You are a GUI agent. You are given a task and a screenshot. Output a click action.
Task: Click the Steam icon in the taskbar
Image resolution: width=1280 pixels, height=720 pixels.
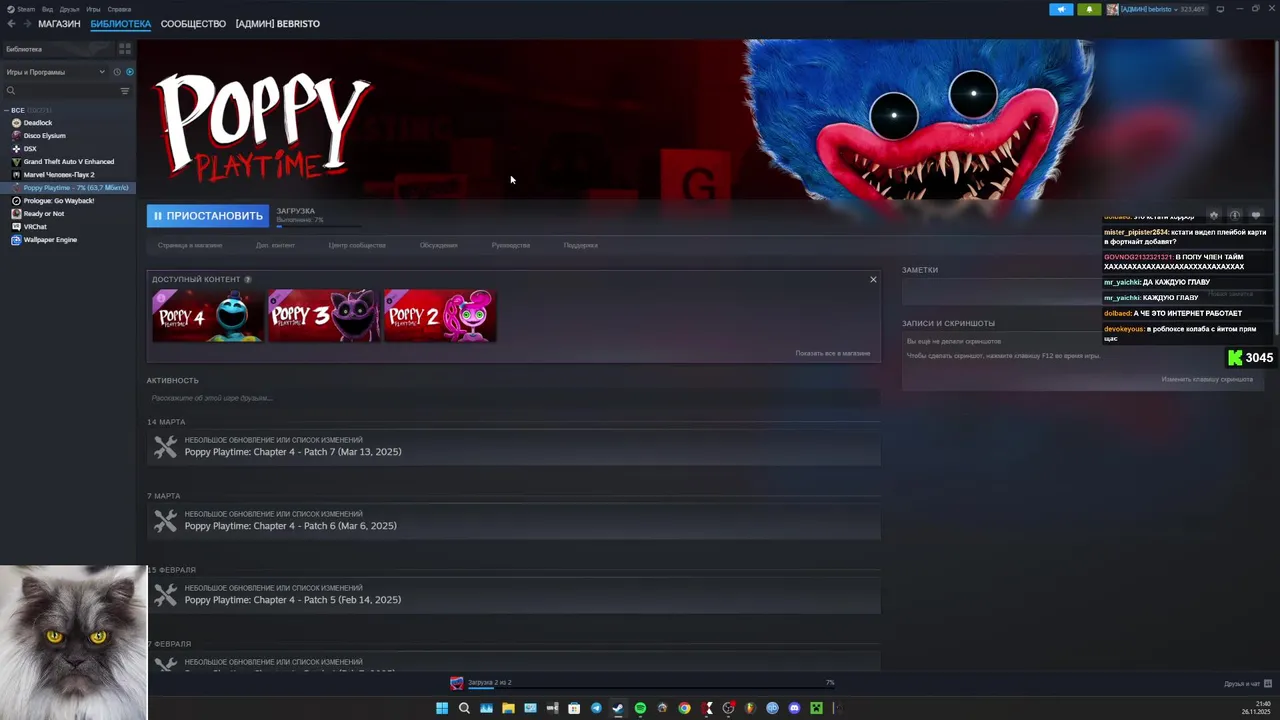click(x=618, y=708)
